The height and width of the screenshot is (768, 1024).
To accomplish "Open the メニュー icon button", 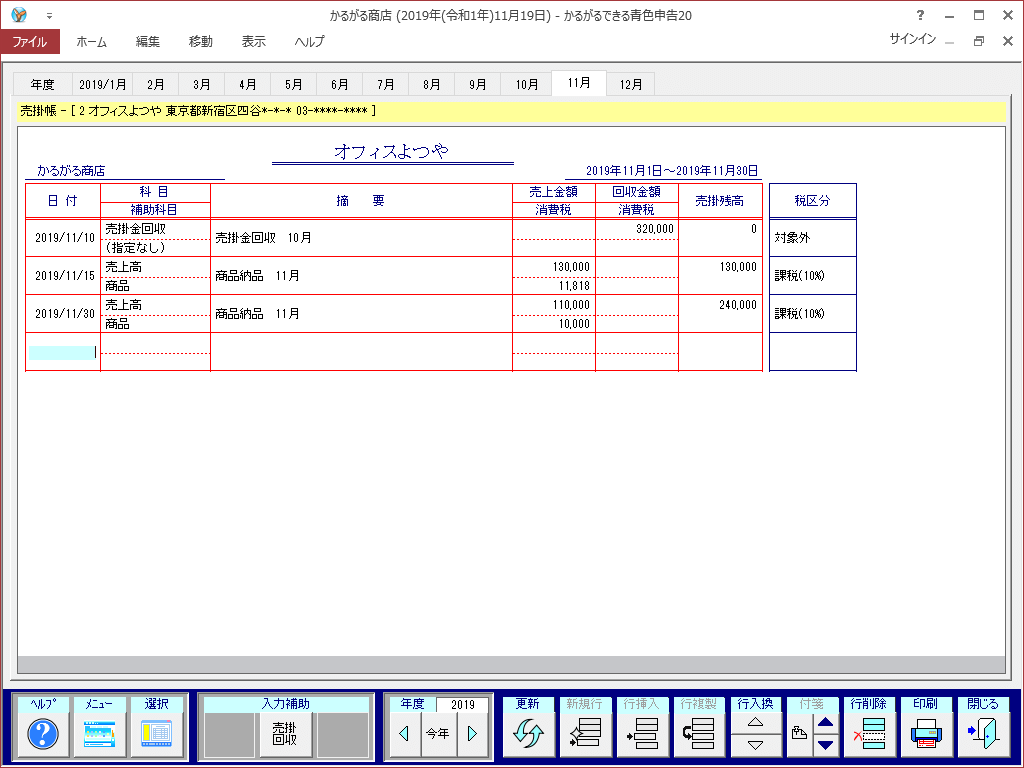I will coord(99,733).
